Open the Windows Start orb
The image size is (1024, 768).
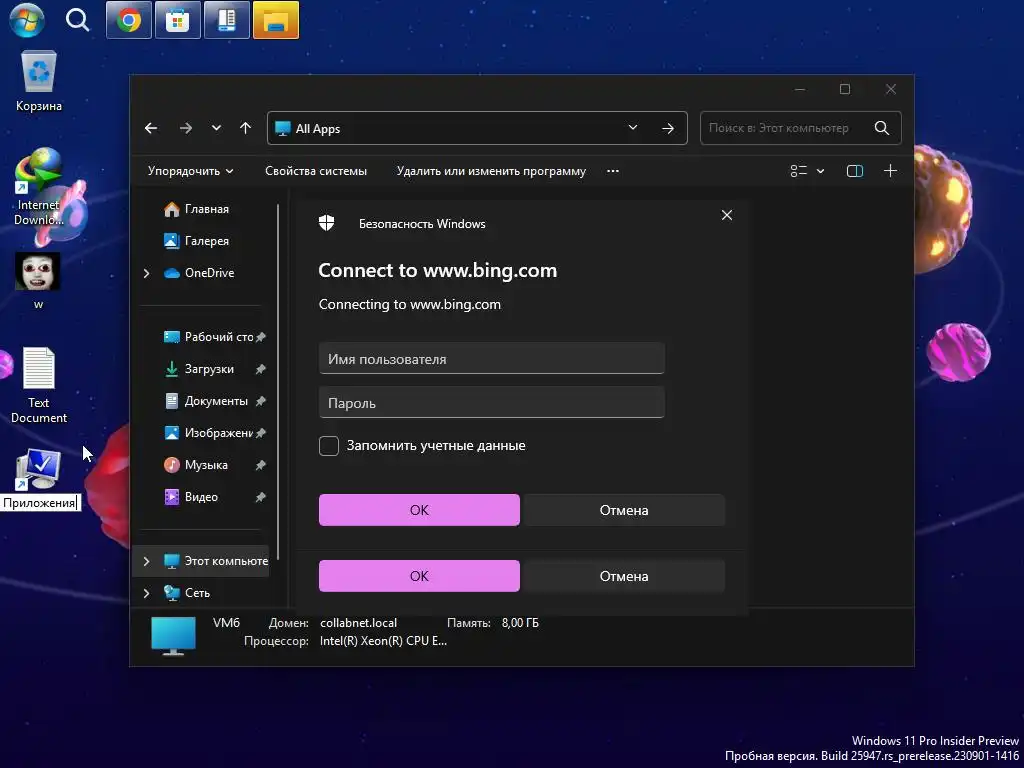pos(27,20)
